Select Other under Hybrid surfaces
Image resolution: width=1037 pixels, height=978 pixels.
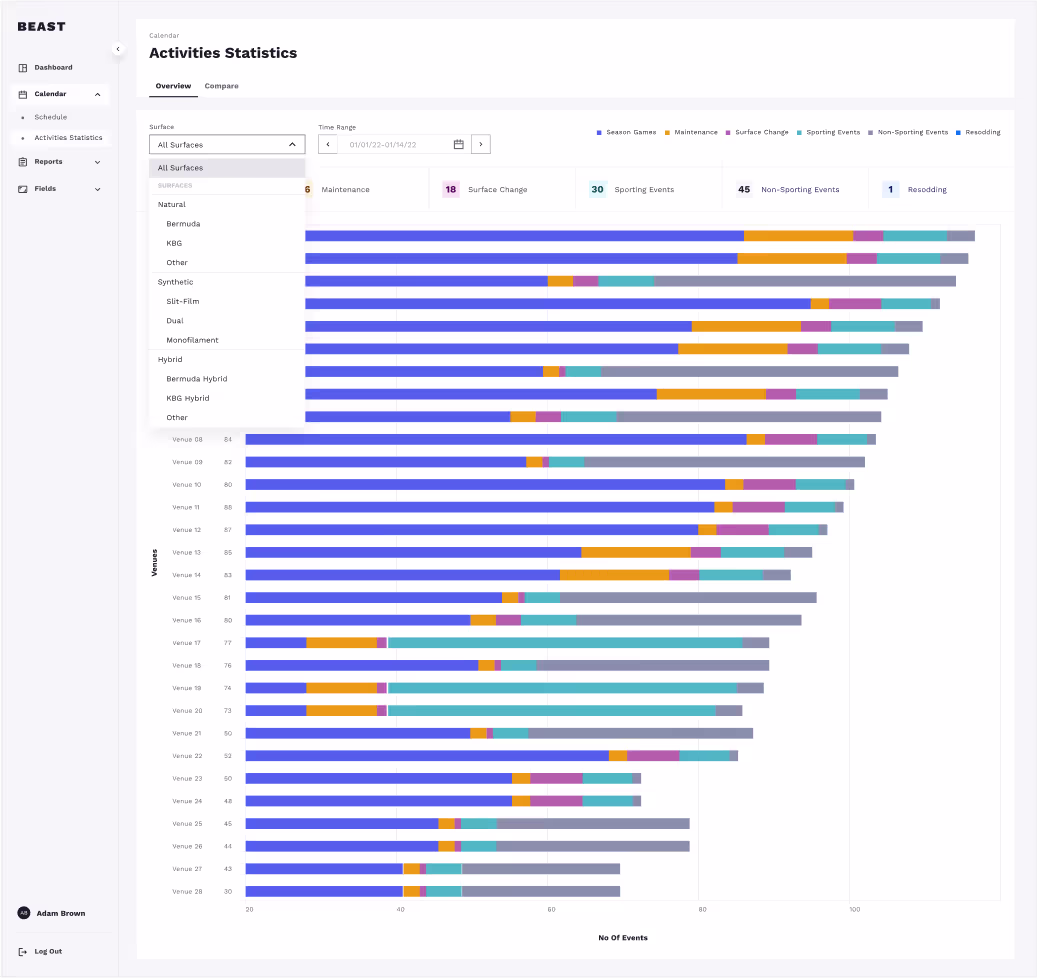(227, 417)
